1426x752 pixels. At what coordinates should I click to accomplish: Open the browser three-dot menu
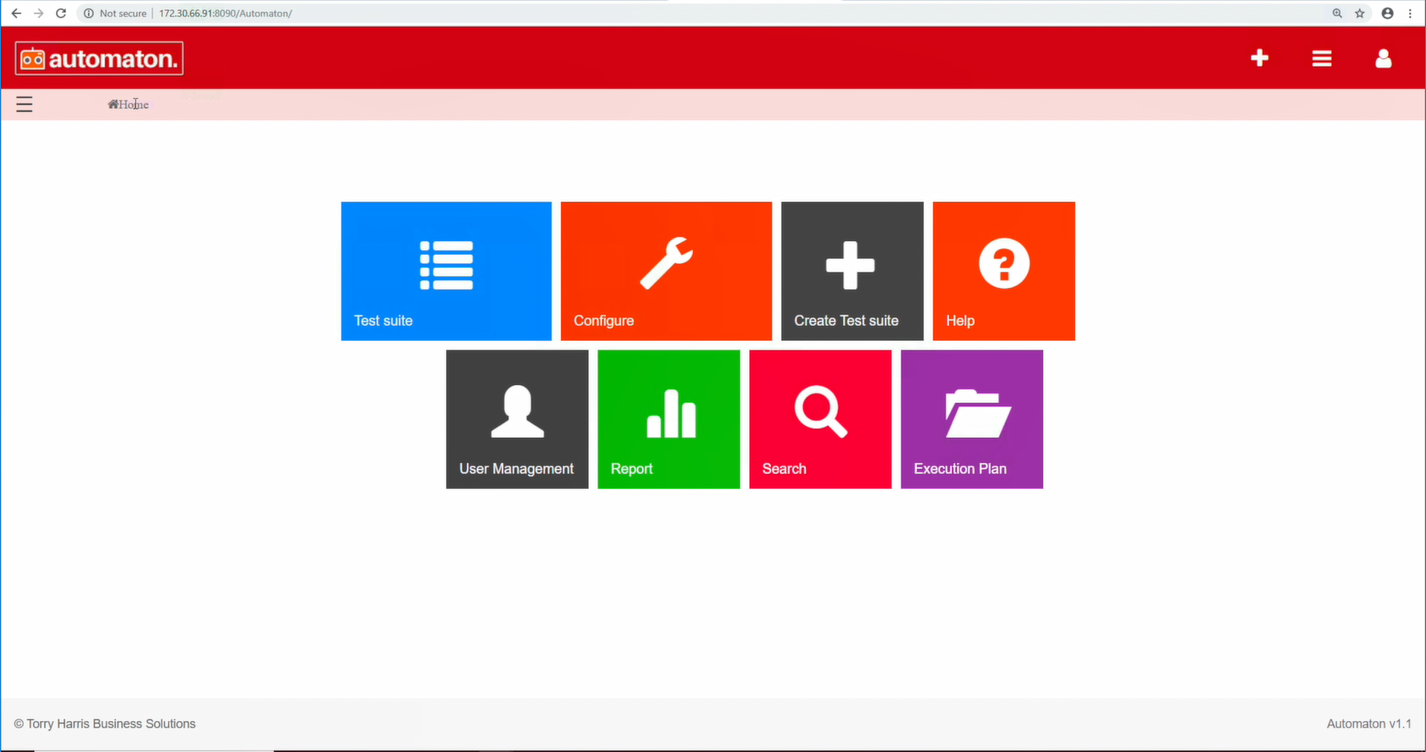[x=1410, y=13]
